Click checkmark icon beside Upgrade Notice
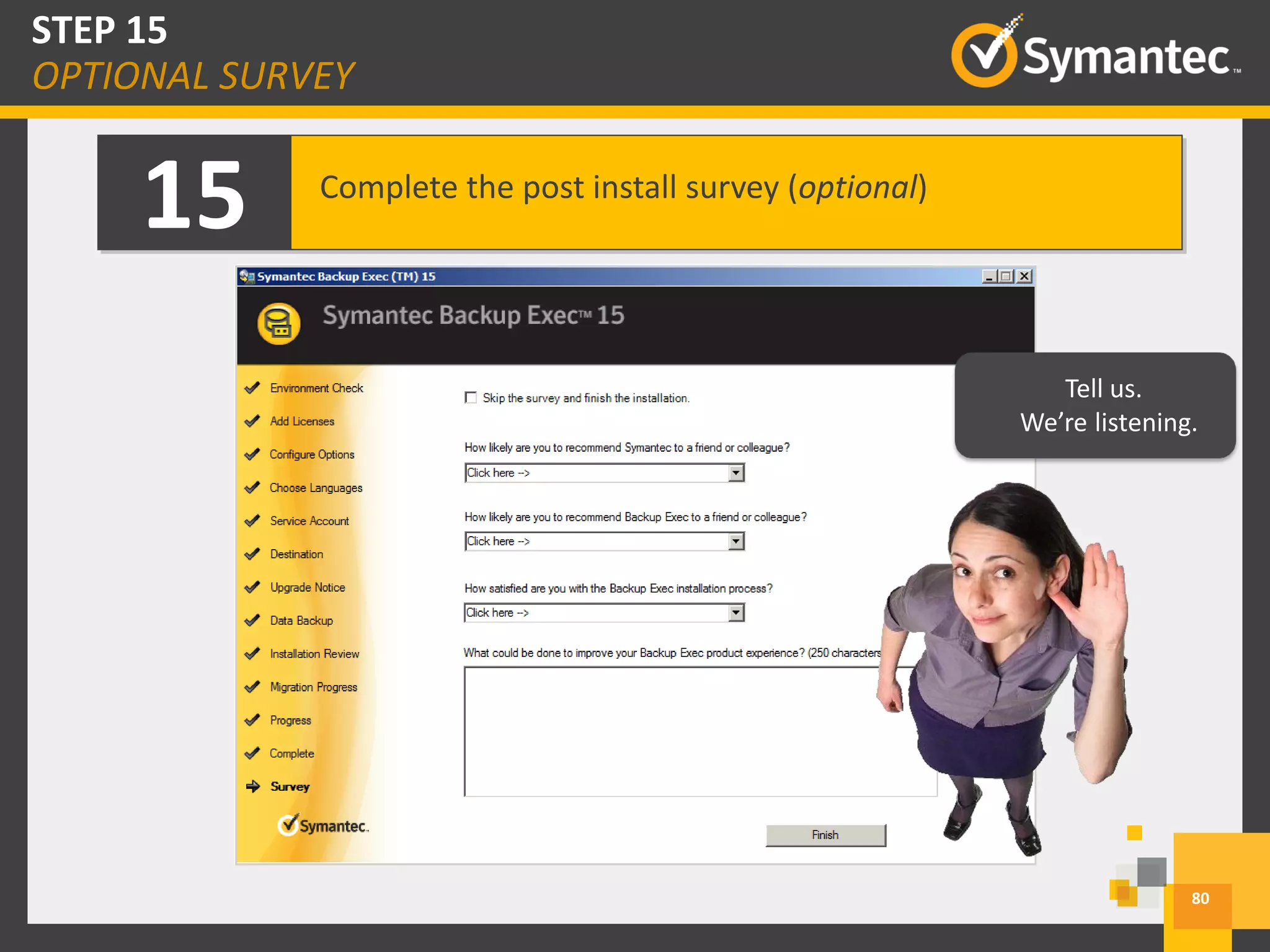The height and width of the screenshot is (952, 1270). (x=252, y=588)
